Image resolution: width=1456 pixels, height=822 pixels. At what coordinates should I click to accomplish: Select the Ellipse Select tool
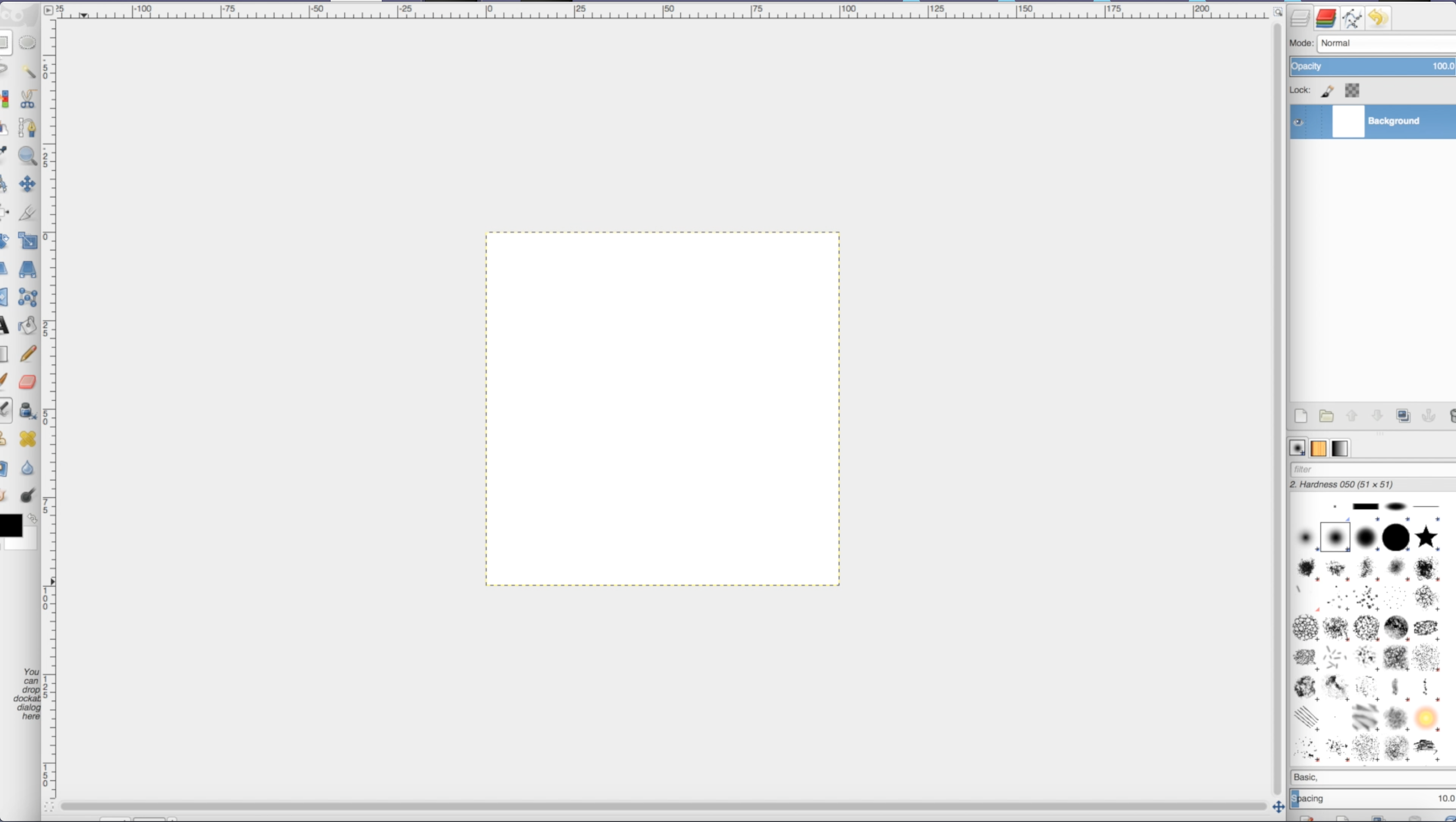pos(27,42)
